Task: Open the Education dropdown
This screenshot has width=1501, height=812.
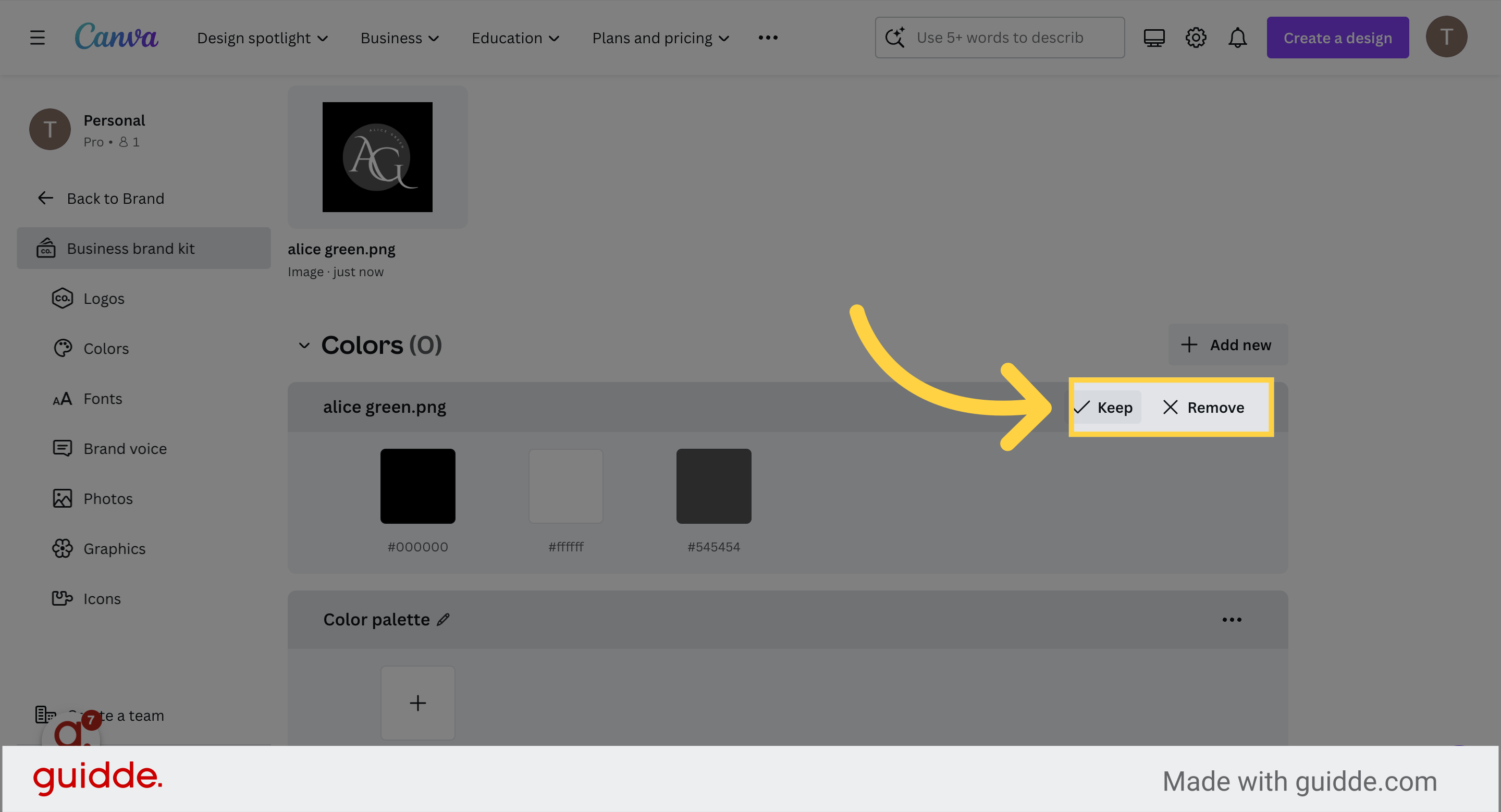Action: (x=515, y=38)
